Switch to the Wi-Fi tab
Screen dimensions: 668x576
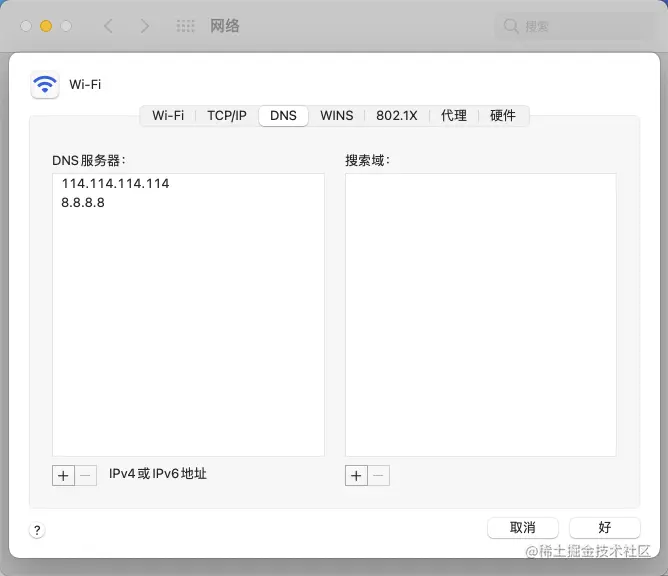[168, 115]
